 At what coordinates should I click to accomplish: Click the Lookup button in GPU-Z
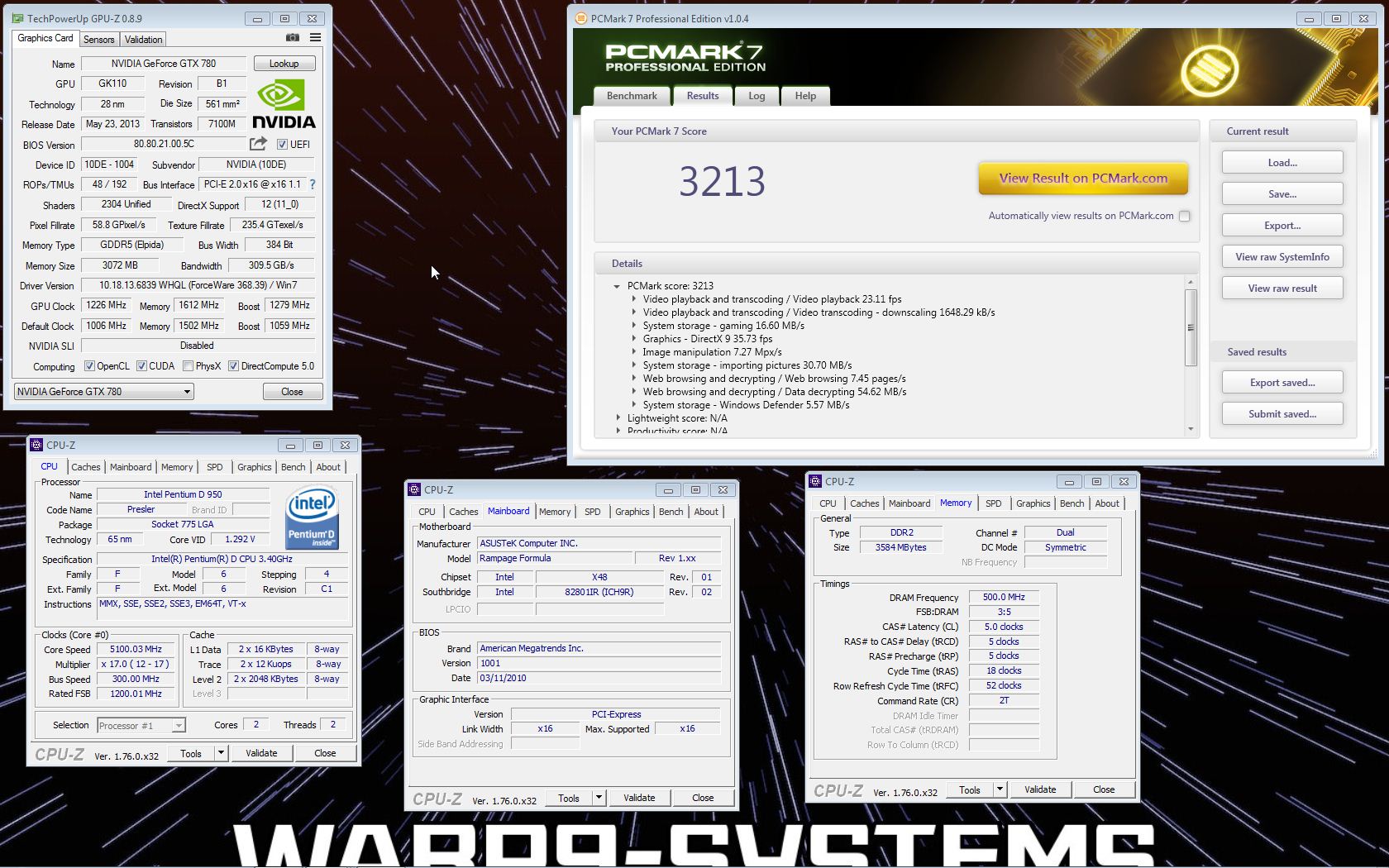coord(284,64)
